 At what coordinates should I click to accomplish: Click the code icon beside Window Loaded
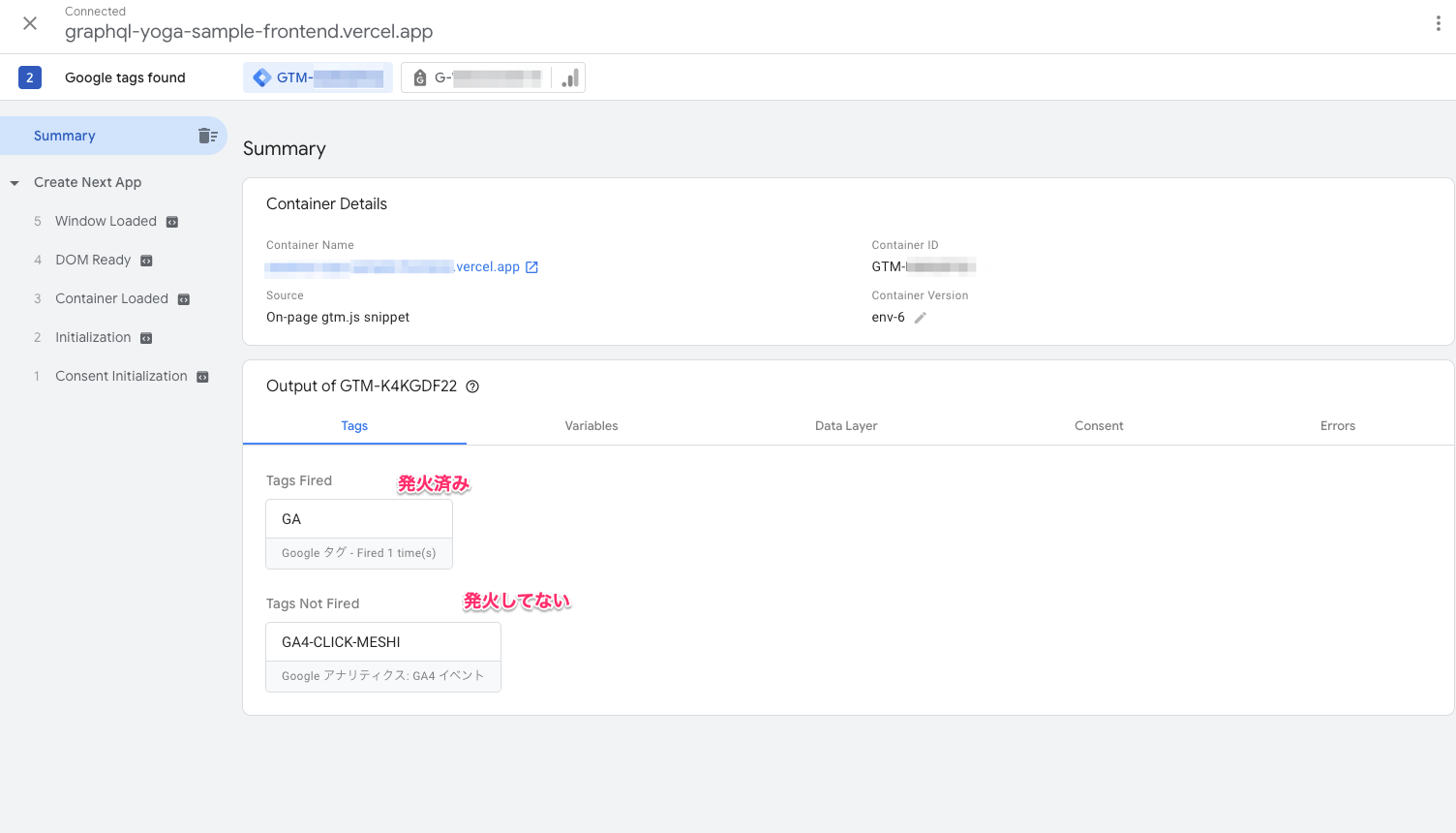tap(172, 222)
